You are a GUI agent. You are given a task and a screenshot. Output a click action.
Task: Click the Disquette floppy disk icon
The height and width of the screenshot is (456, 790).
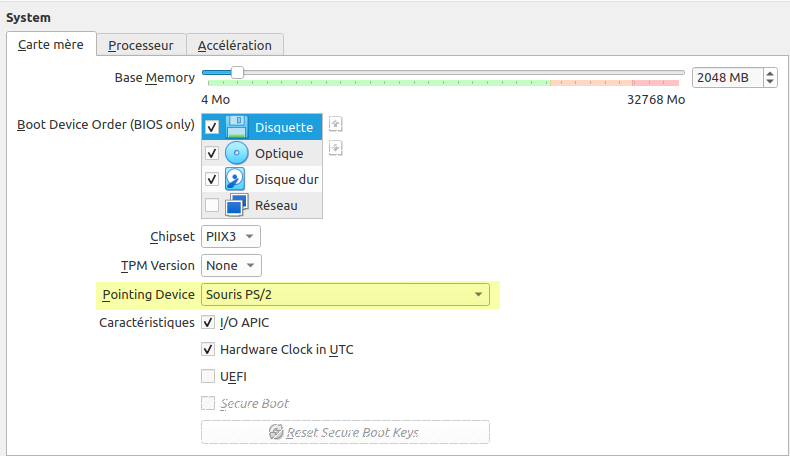pyautogui.click(x=237, y=127)
